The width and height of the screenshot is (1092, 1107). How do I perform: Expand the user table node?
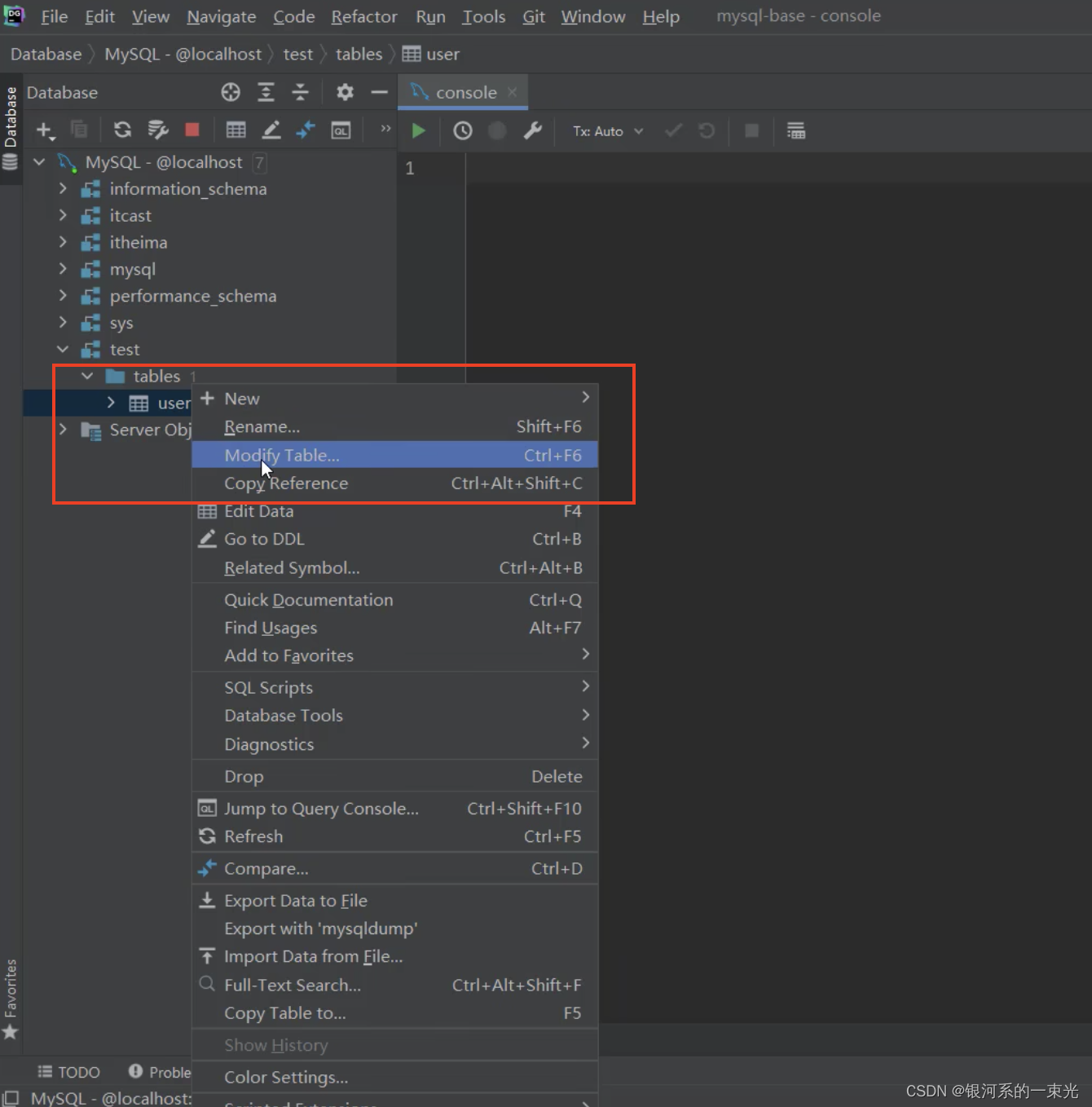pyautogui.click(x=111, y=403)
